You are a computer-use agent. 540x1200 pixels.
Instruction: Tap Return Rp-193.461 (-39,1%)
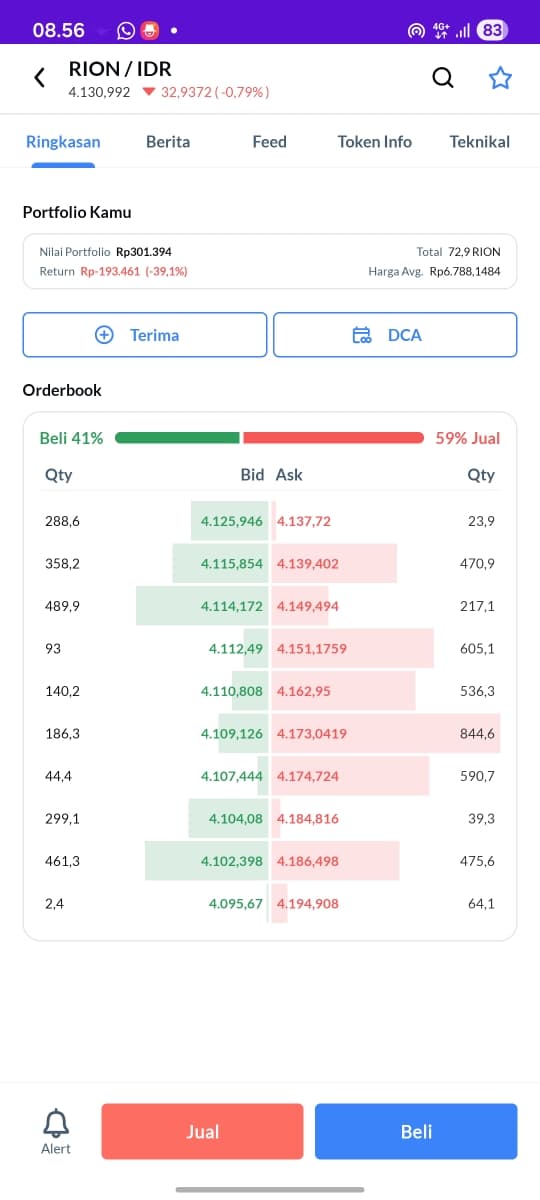(x=113, y=271)
